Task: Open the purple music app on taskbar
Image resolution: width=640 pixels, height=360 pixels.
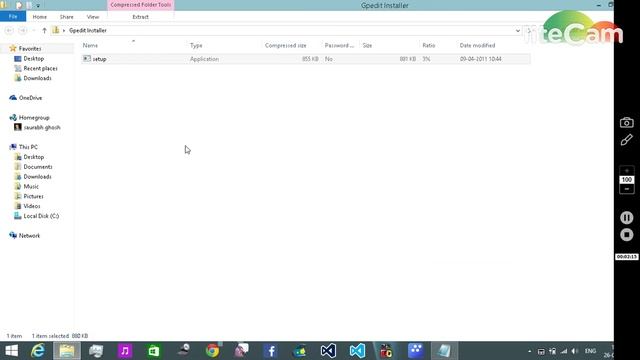Action: 125,351
